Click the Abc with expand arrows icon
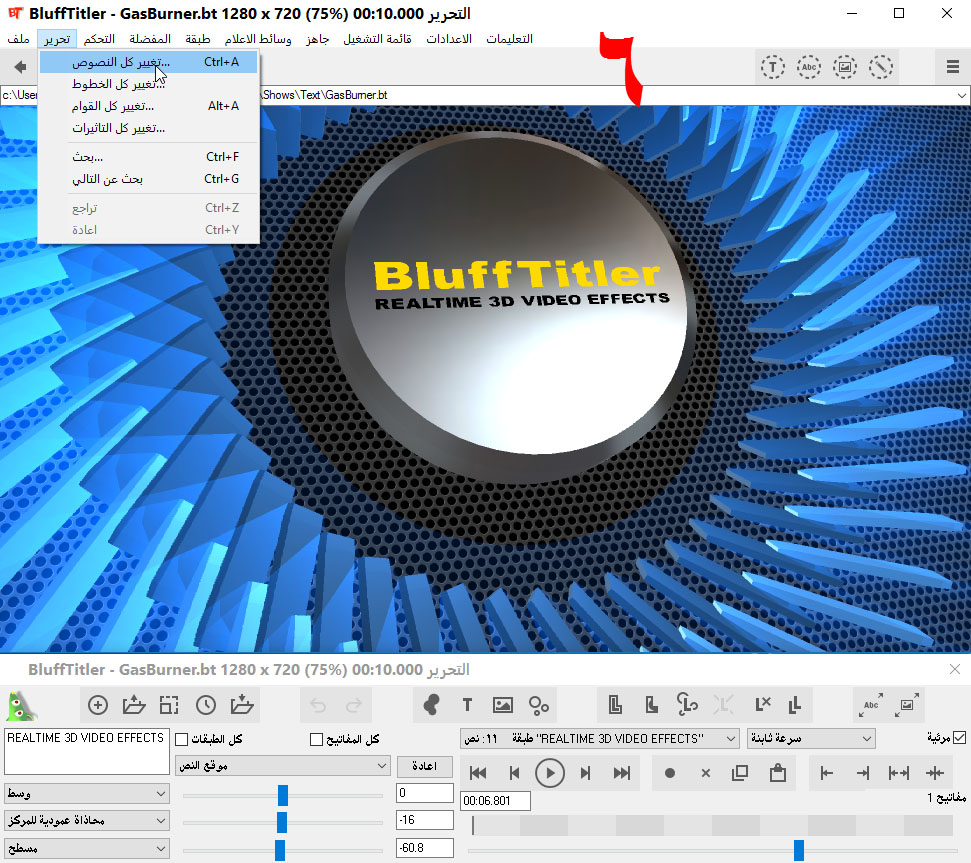971x863 pixels. (x=871, y=705)
